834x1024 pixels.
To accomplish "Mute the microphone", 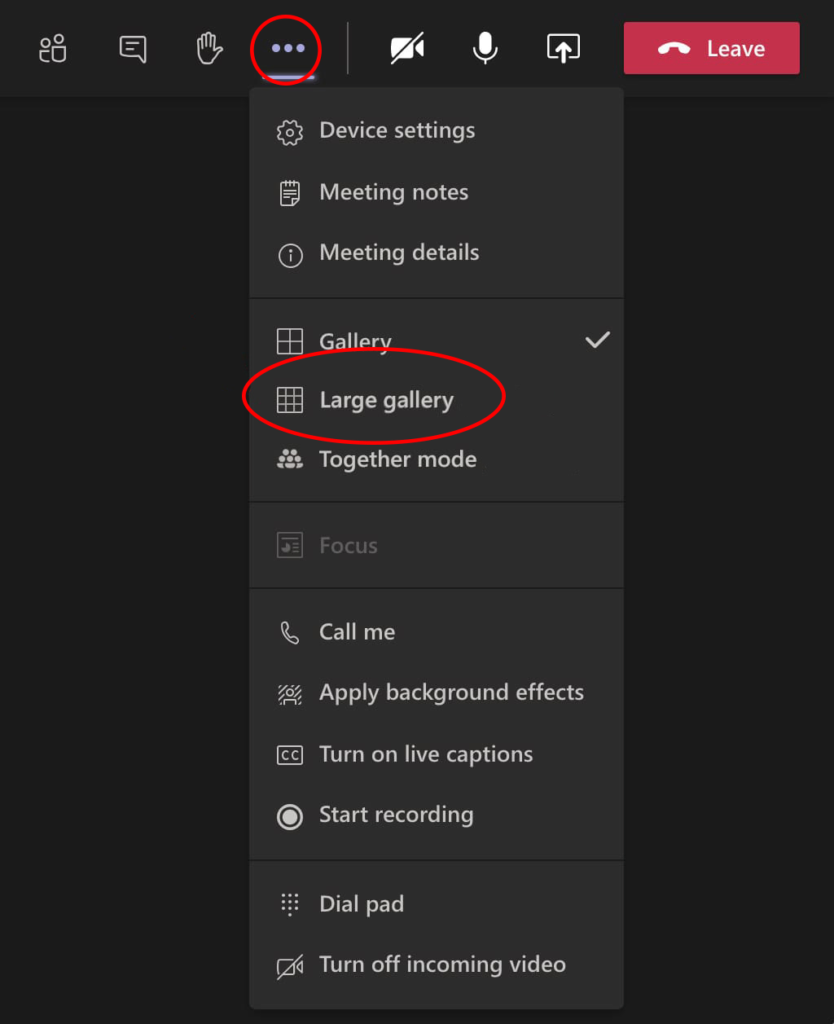I will 485,48.
